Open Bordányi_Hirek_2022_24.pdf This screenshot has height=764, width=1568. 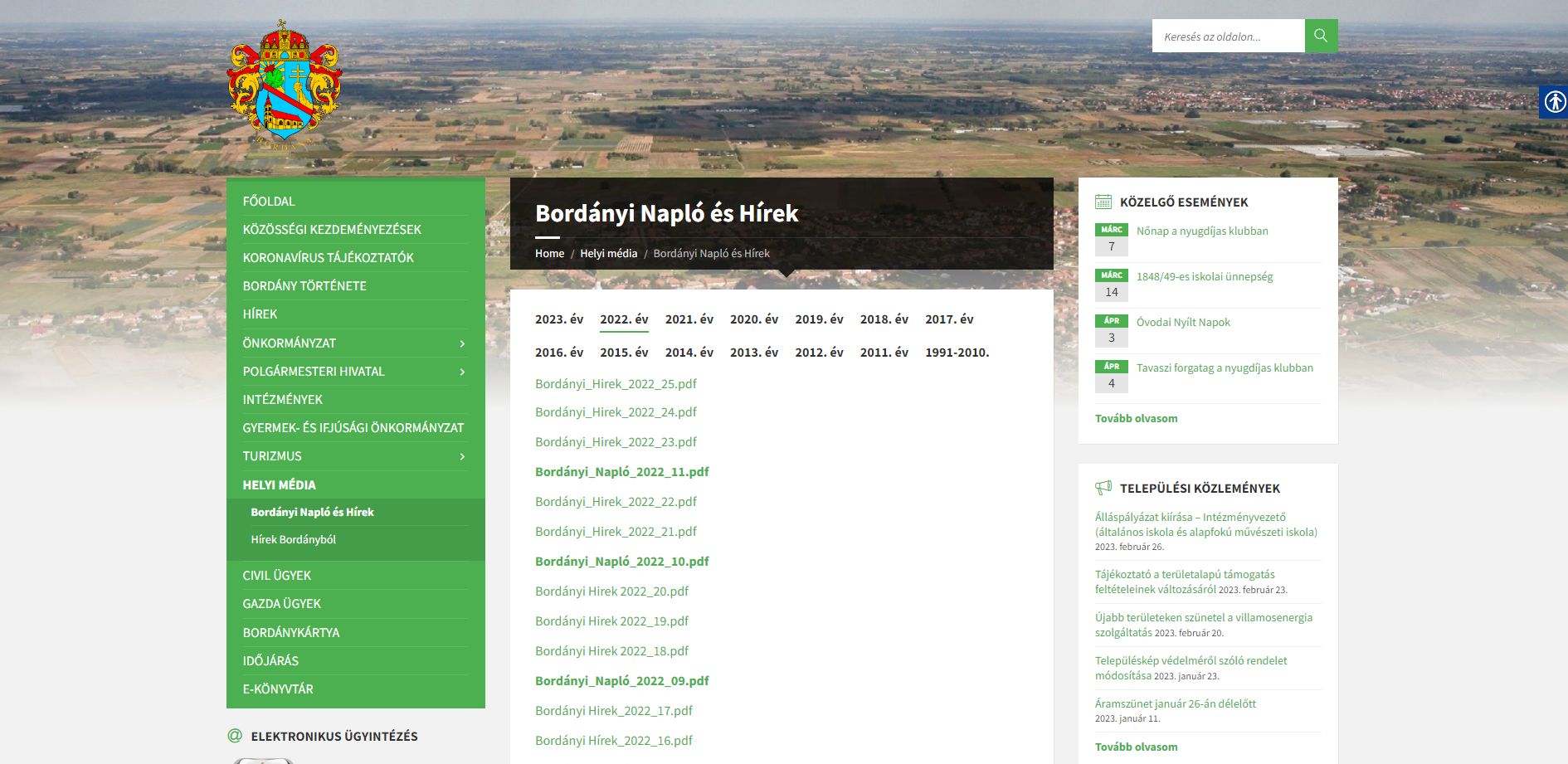(x=616, y=412)
